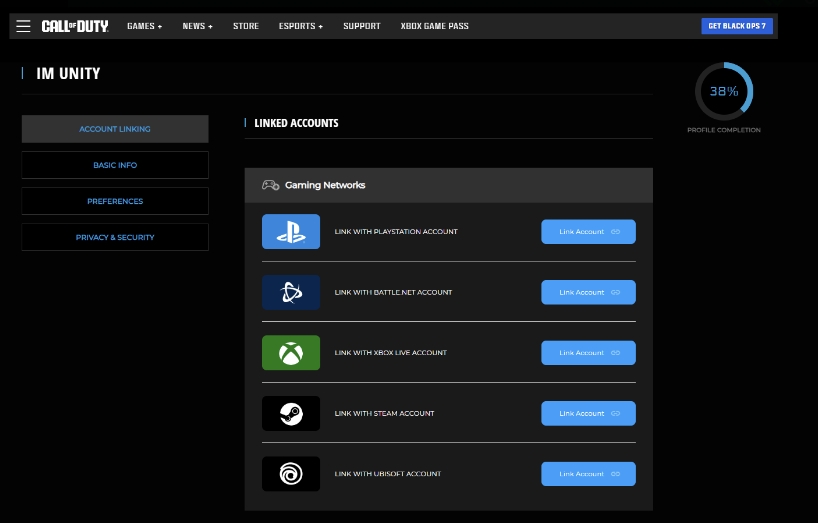Screen dimensions: 818x523
Task: Click the Call of Duty logo
Action: pos(75,26)
